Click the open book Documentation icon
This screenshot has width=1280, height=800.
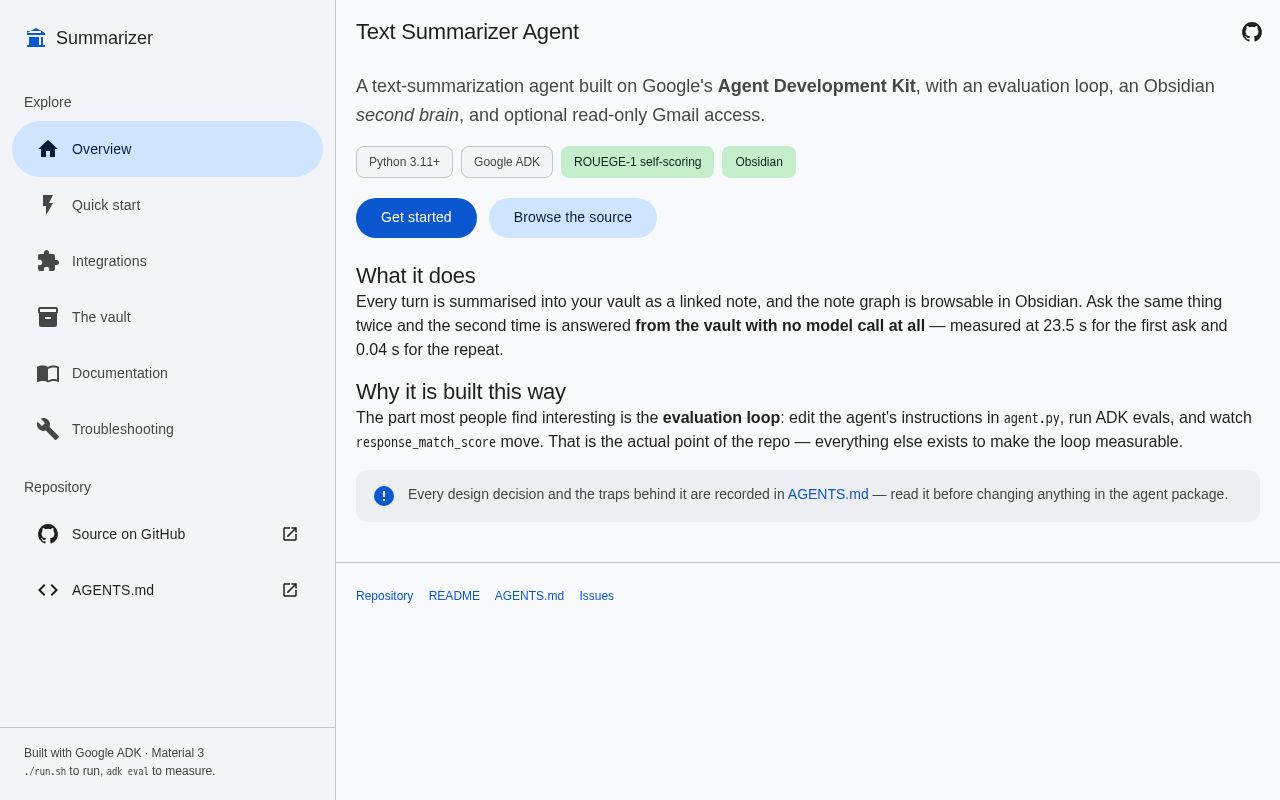tap(48, 373)
